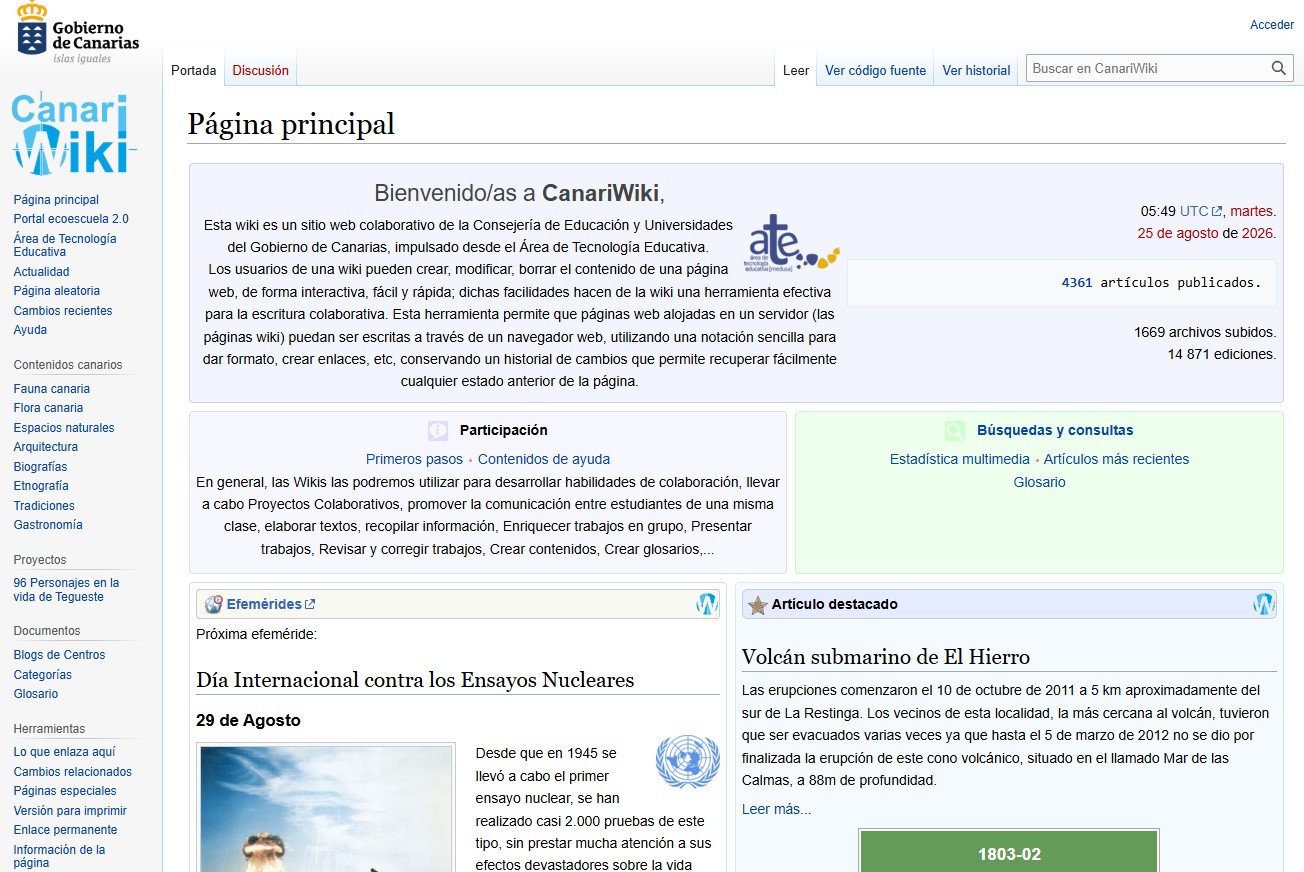
Task: Select the Leer tab
Action: point(796,70)
